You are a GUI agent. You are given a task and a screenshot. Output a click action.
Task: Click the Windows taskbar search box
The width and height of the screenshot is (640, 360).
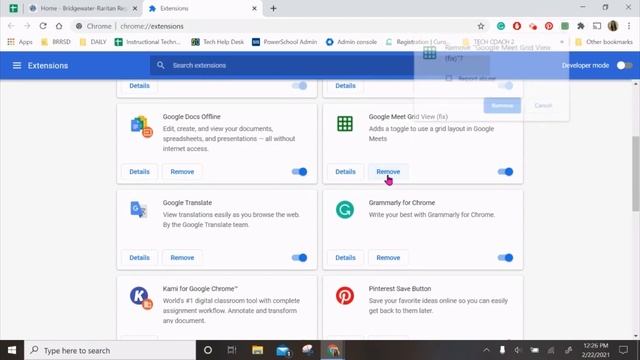pos(110,350)
